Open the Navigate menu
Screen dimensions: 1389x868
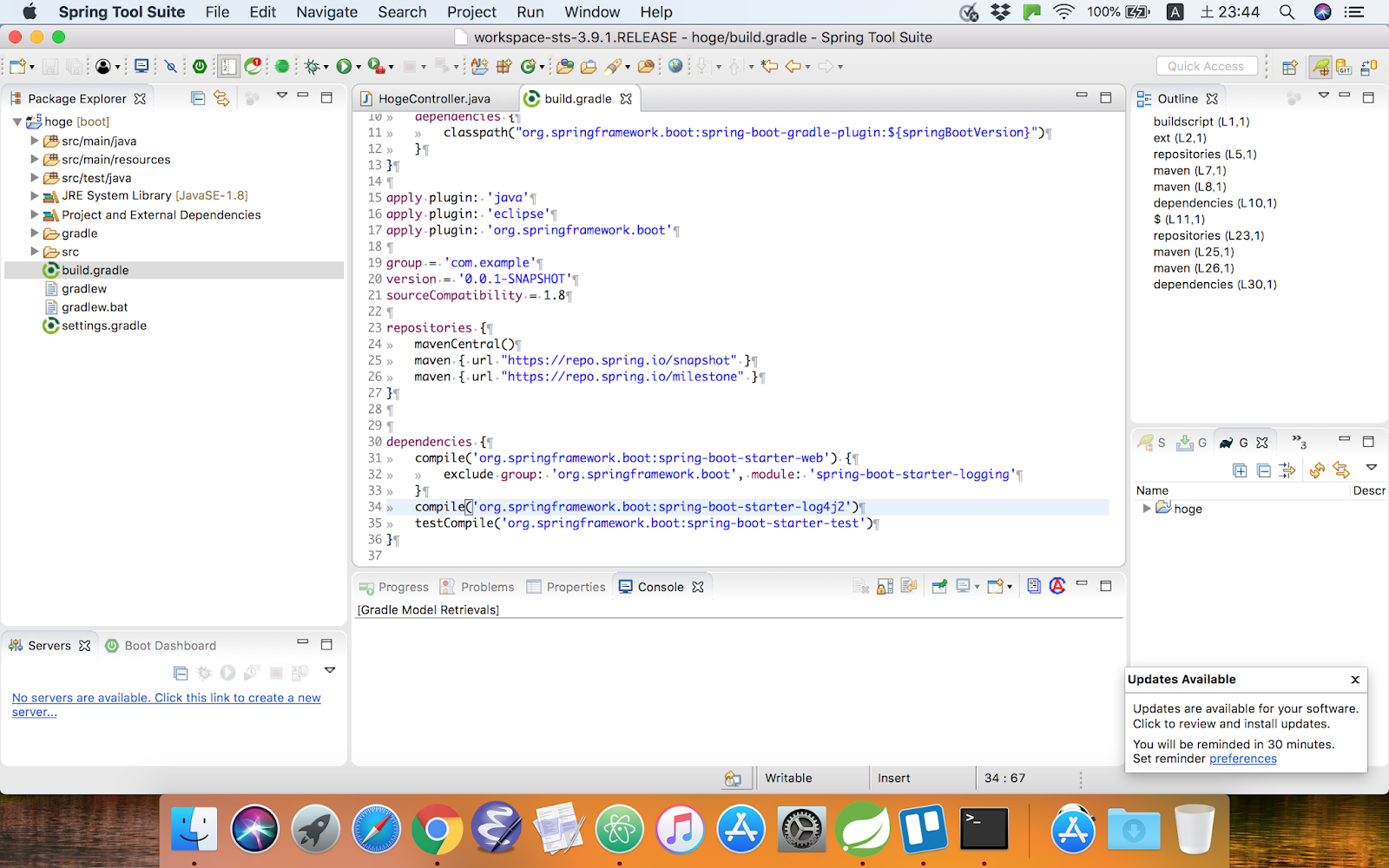pos(326,12)
